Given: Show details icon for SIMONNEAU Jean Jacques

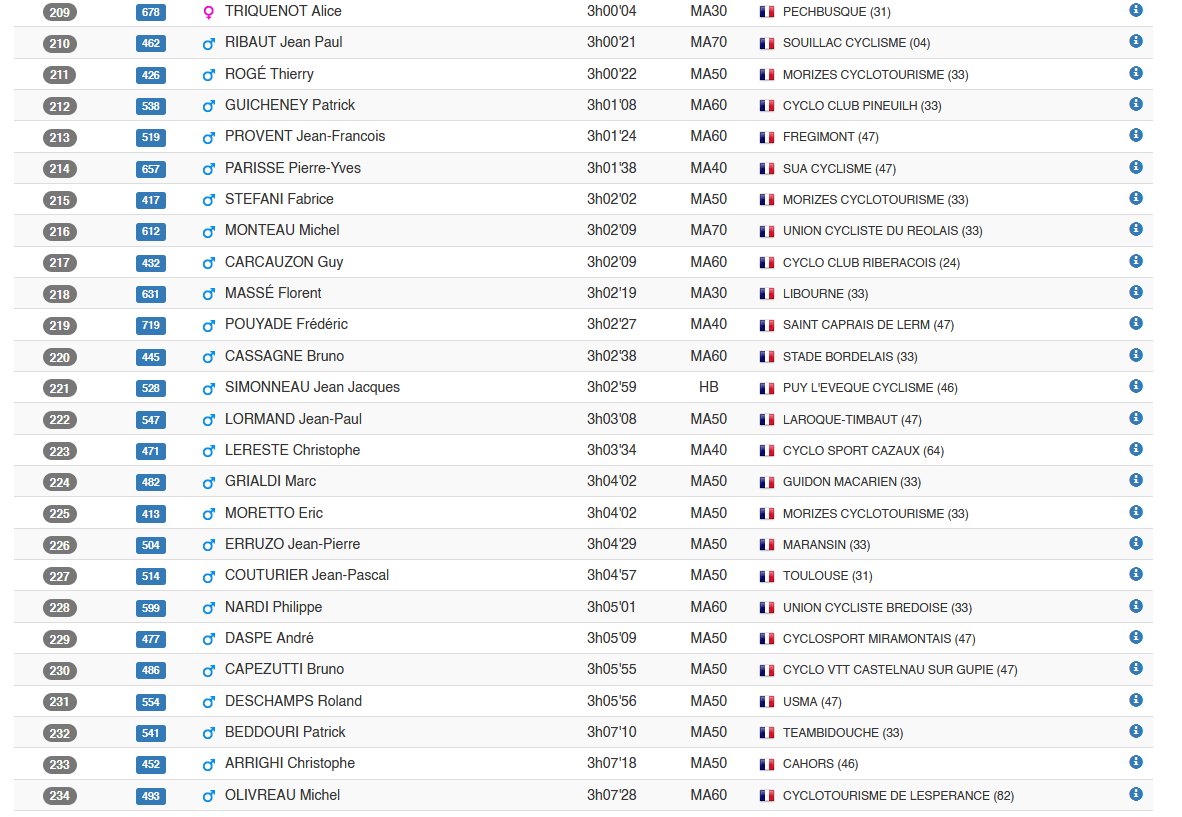Looking at the screenshot, I should tap(1135, 386).
